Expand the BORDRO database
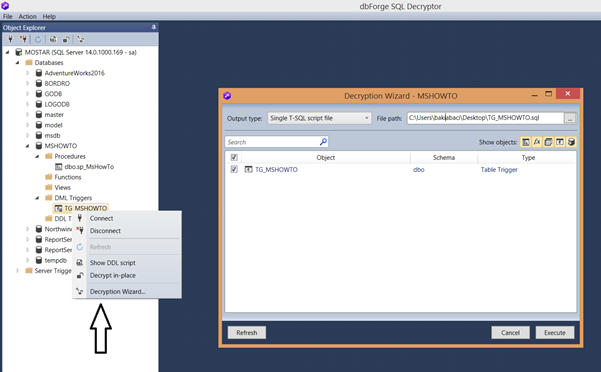The height and width of the screenshot is (372, 601). coord(28,83)
